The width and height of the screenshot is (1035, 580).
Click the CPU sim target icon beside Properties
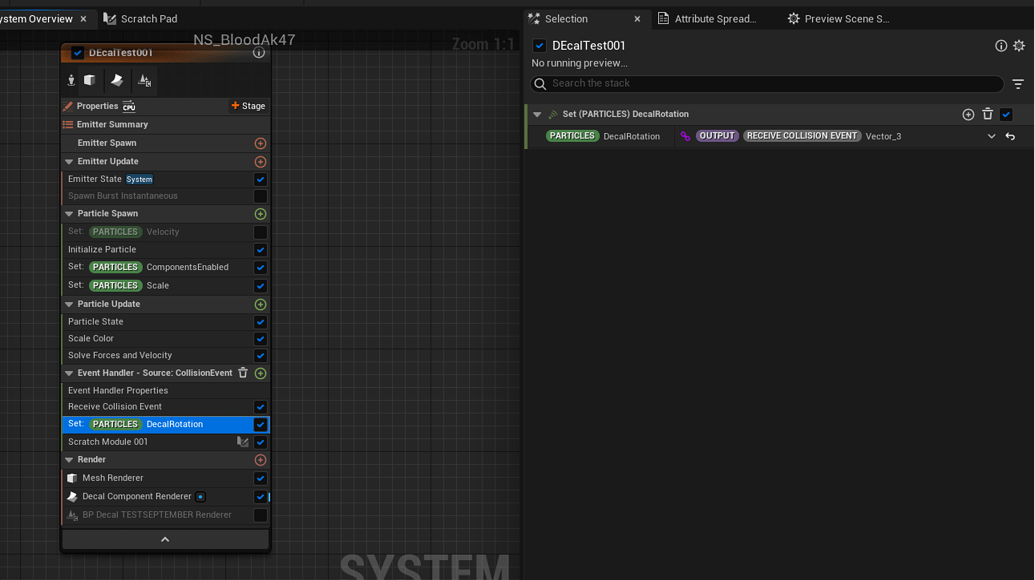129,106
